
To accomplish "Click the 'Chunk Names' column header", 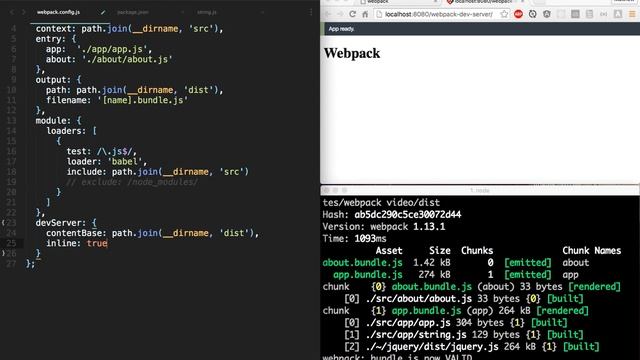I will [x=591, y=251].
